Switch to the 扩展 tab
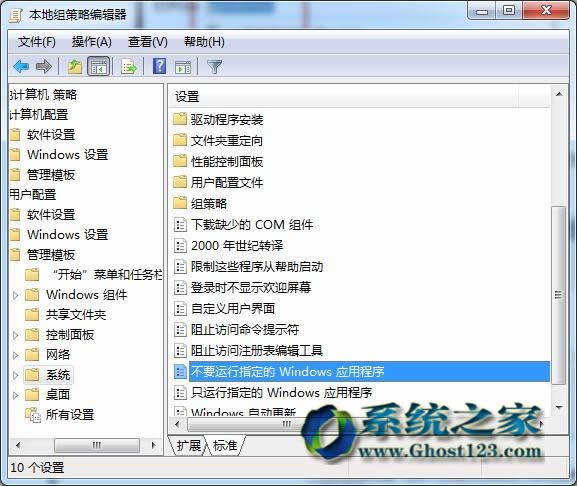 click(188, 446)
